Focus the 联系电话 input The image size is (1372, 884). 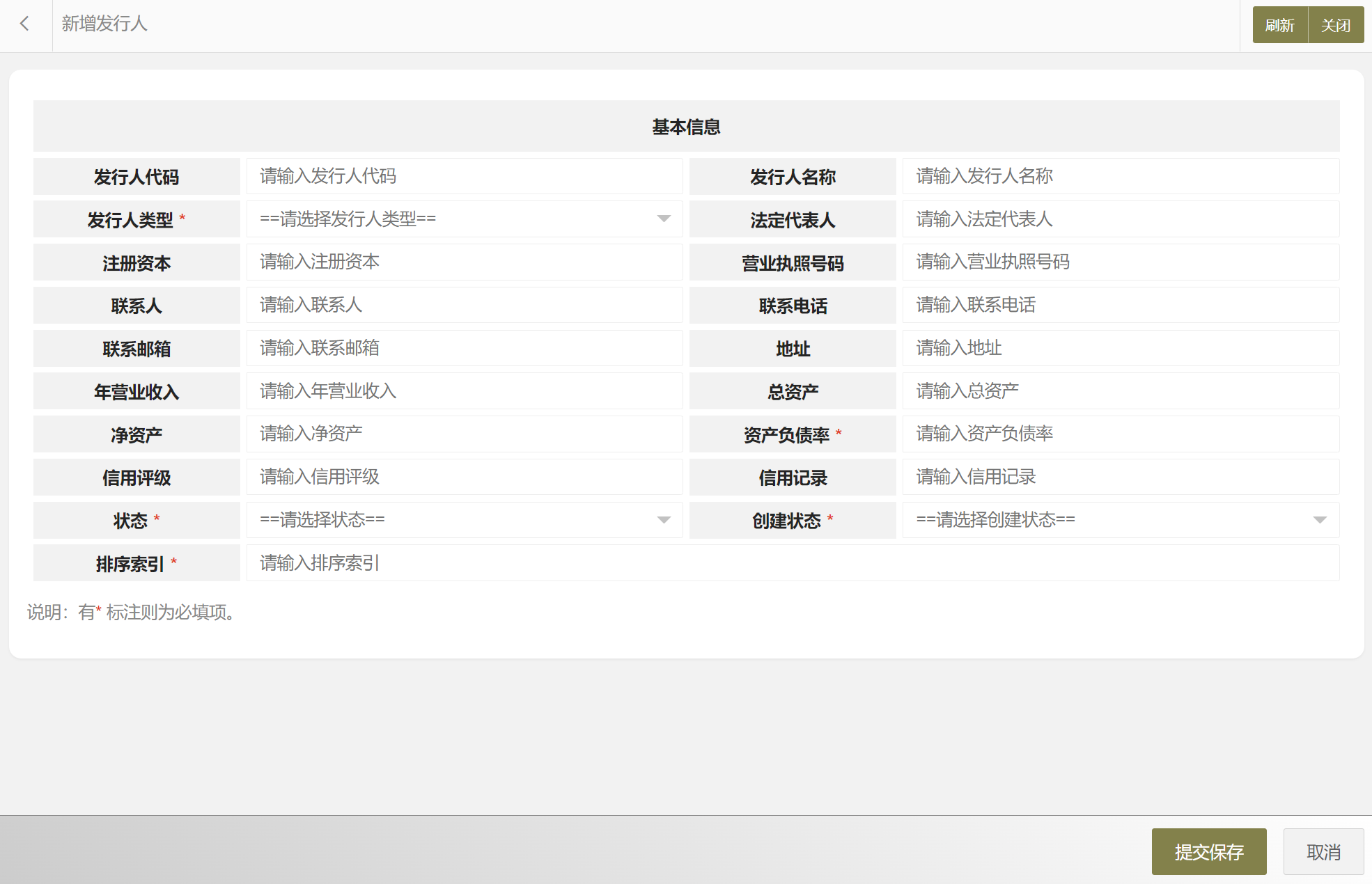[1120, 305]
